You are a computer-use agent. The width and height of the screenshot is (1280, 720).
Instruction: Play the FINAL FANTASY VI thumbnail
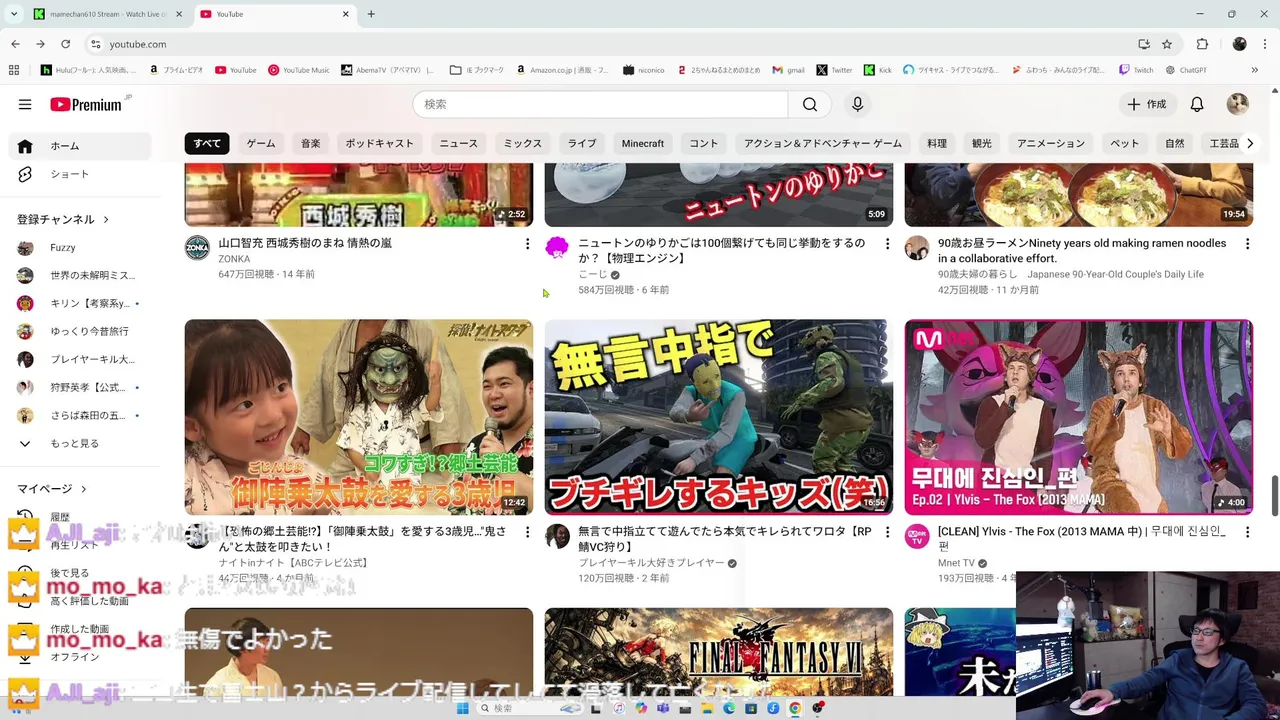pos(719,652)
